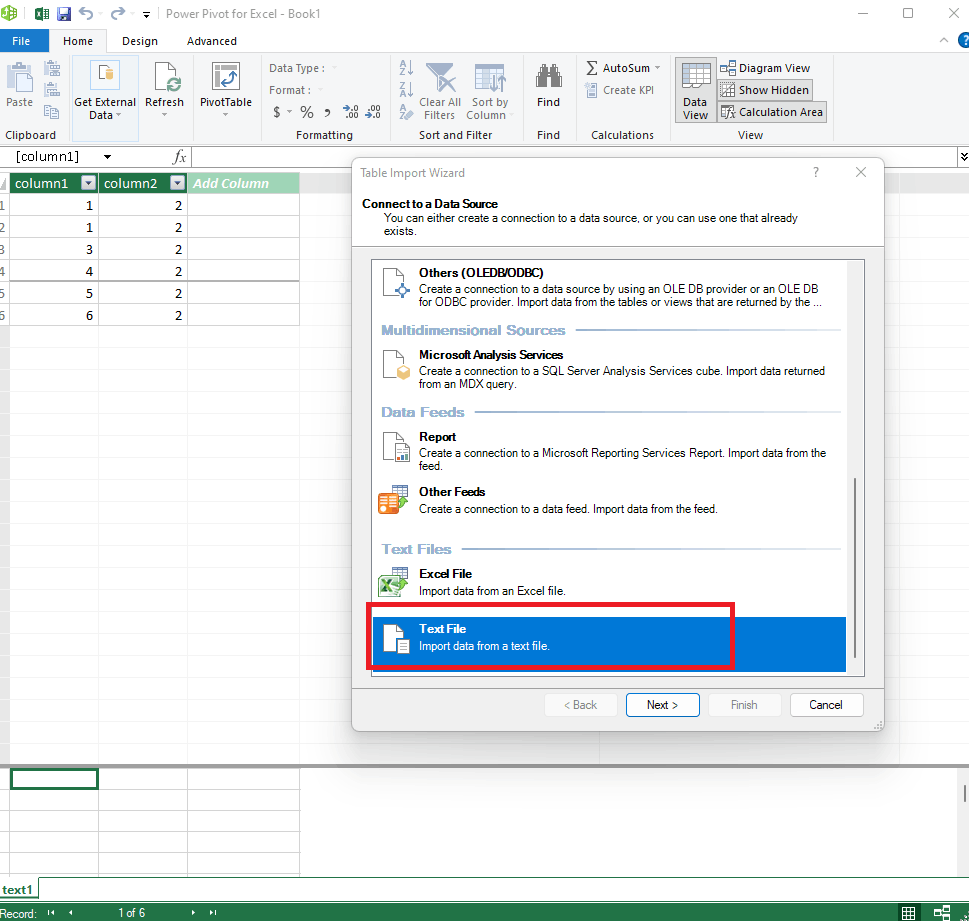Select Text File source
The width and height of the screenshot is (969, 921).
(x=609, y=644)
